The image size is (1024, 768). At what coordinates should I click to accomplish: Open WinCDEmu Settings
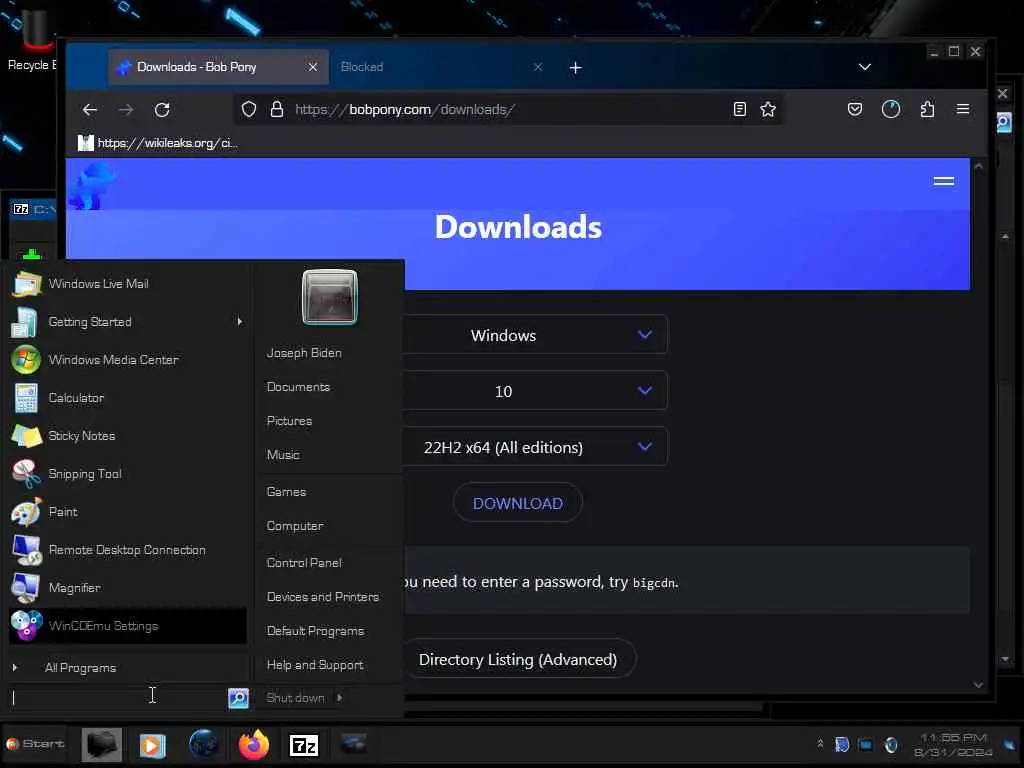(x=128, y=626)
